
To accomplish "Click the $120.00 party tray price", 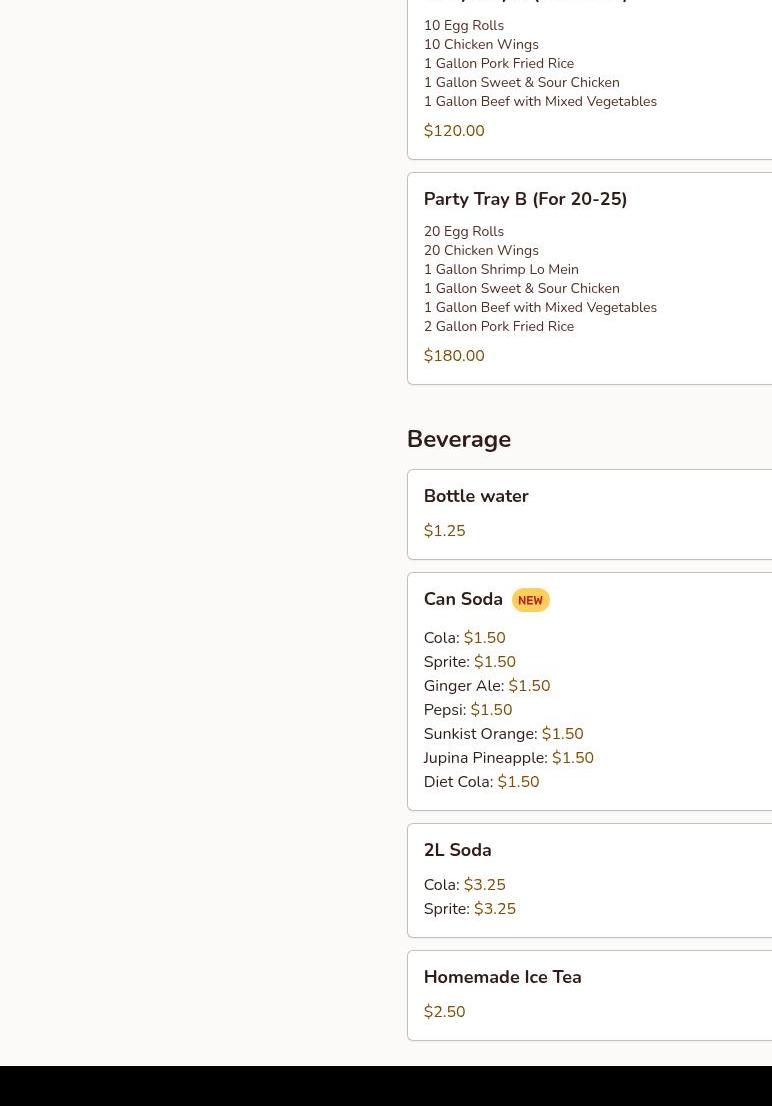I will coord(454,131).
